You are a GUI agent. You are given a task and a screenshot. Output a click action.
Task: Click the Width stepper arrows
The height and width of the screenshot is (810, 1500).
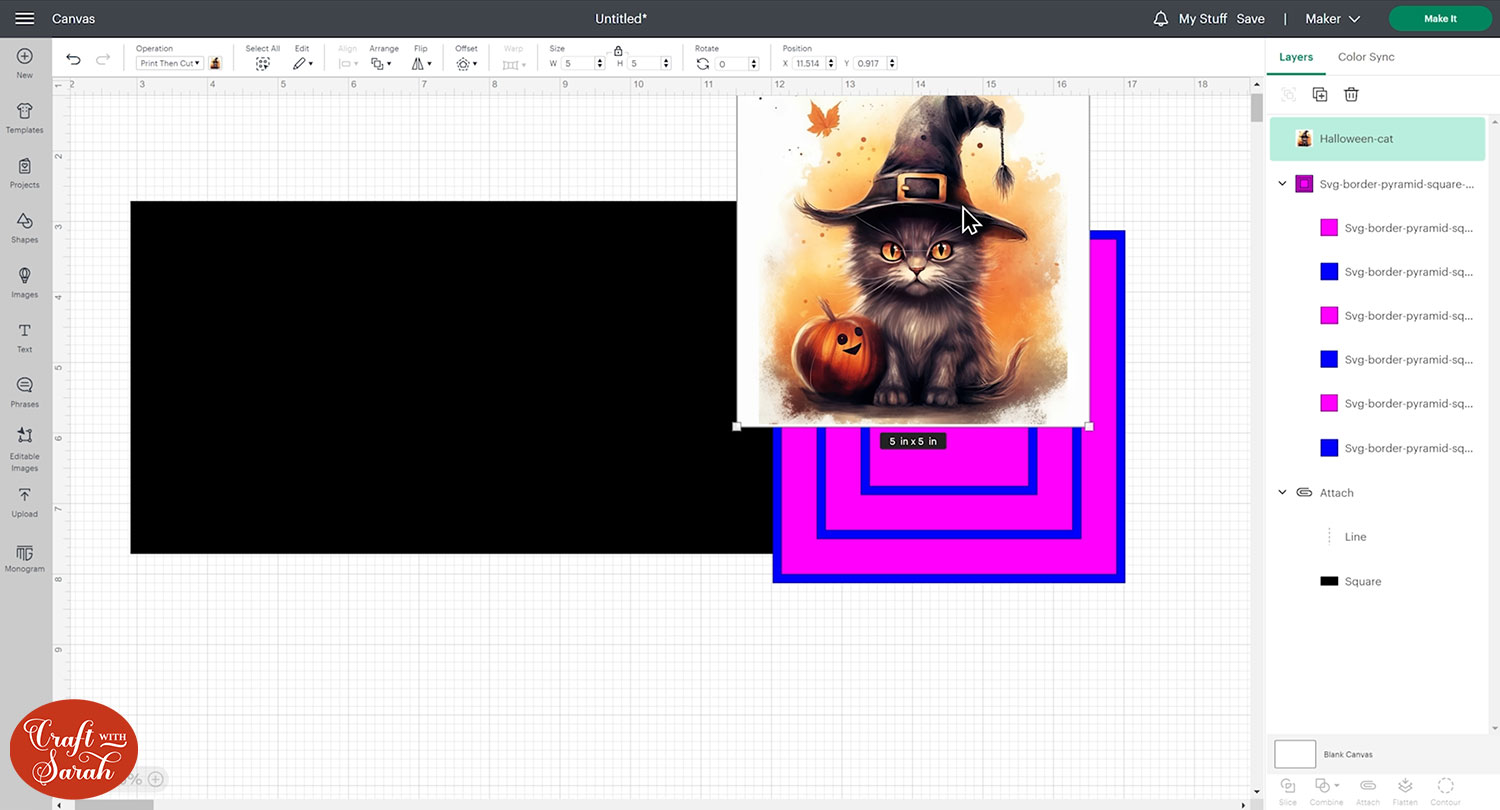click(x=600, y=63)
